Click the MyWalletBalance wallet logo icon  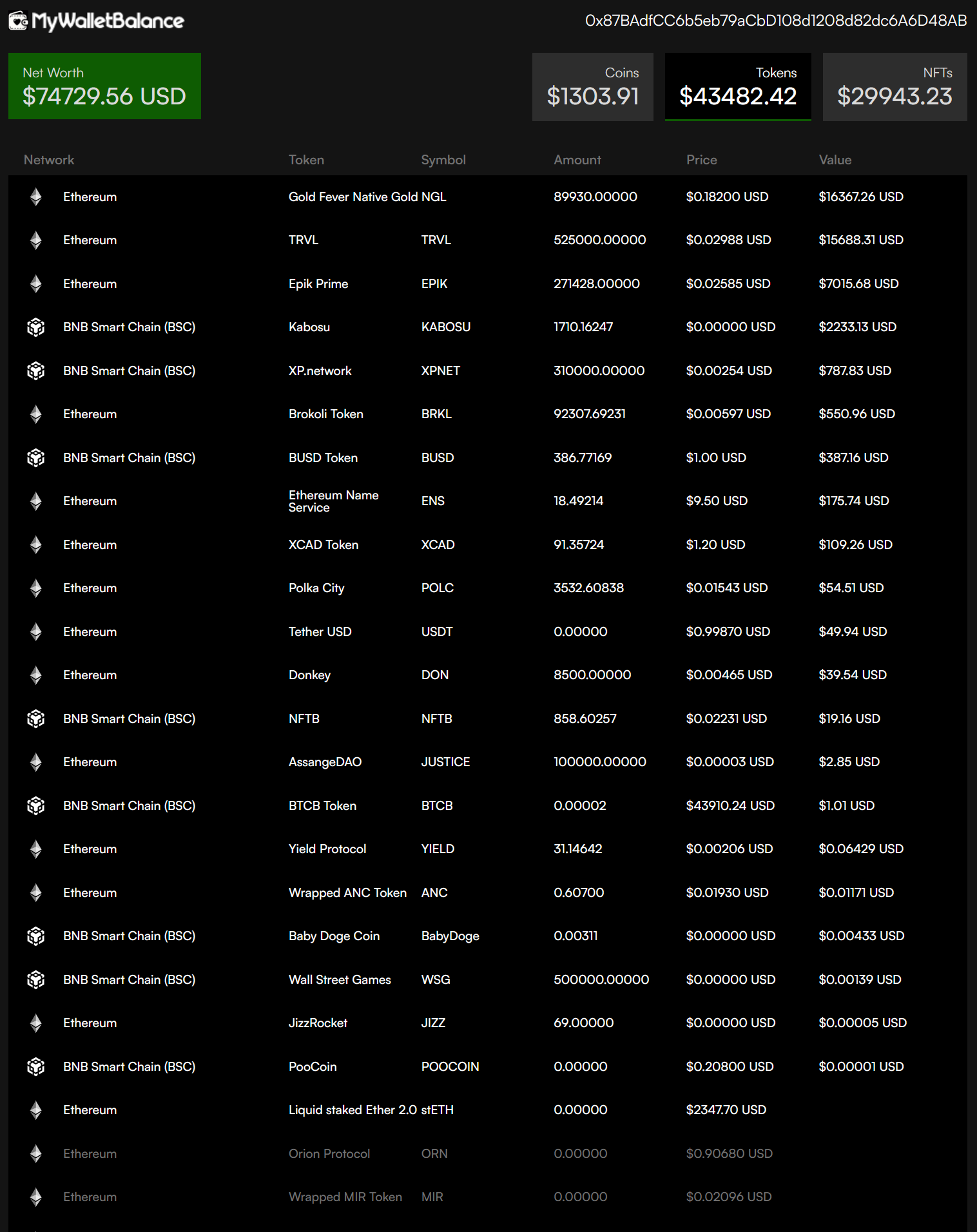18,21
